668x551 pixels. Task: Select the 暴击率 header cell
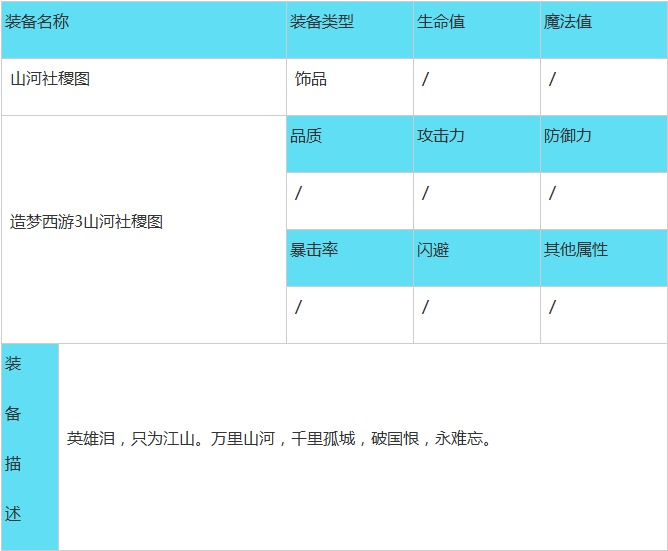(x=350, y=258)
